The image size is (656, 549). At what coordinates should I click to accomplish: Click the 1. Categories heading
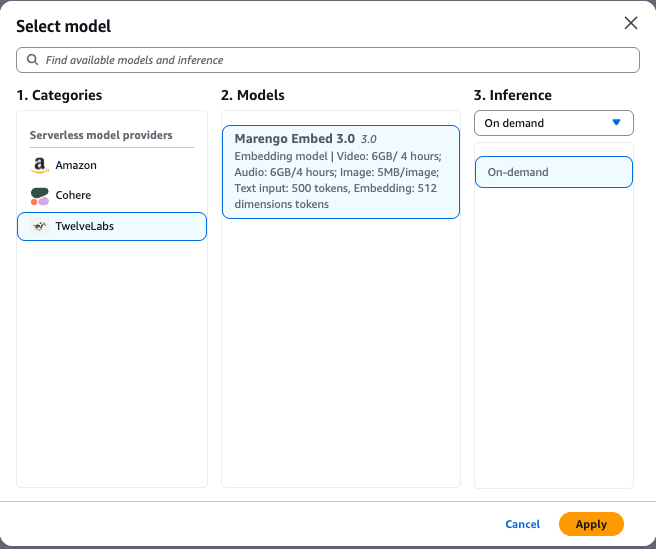pos(59,95)
